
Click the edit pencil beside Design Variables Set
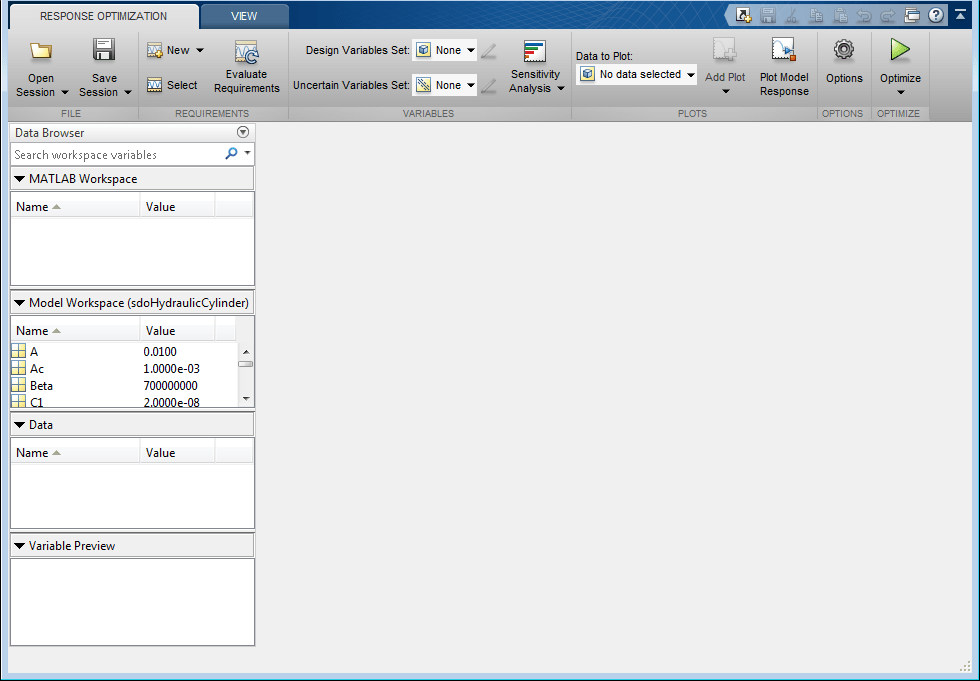tap(489, 51)
